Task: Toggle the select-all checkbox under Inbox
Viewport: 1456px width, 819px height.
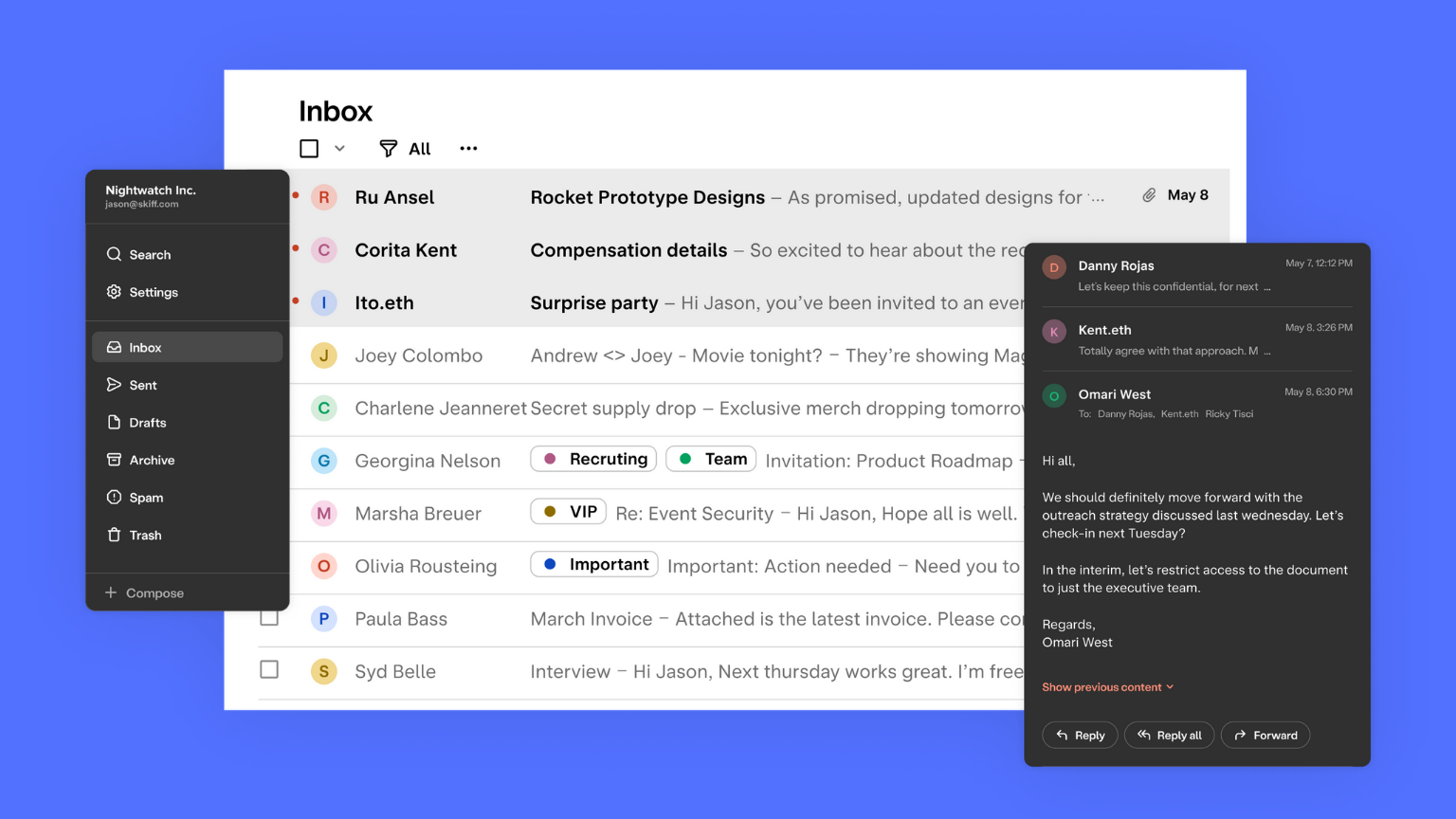Action: coord(309,149)
